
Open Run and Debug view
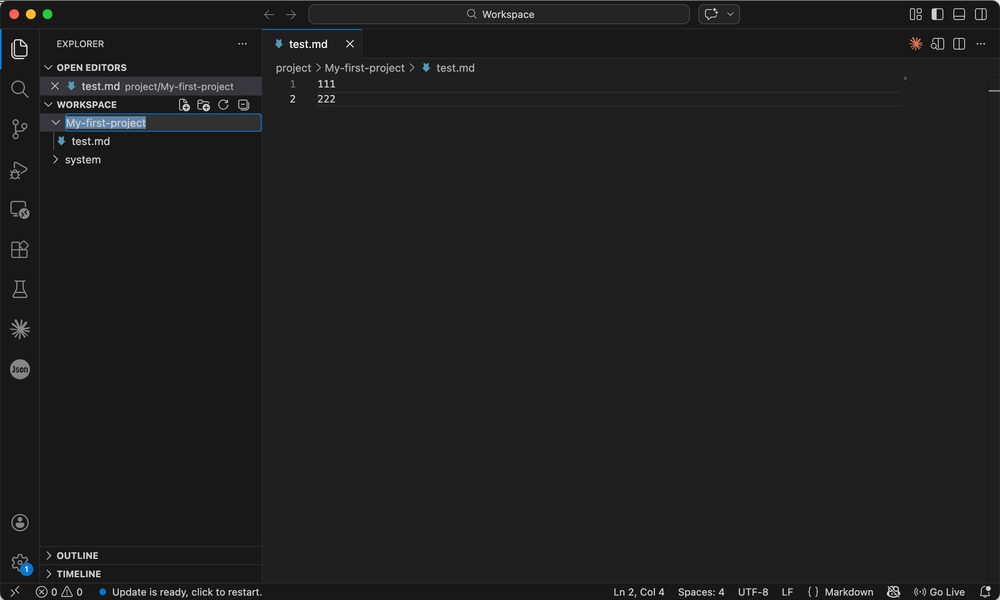coord(19,169)
